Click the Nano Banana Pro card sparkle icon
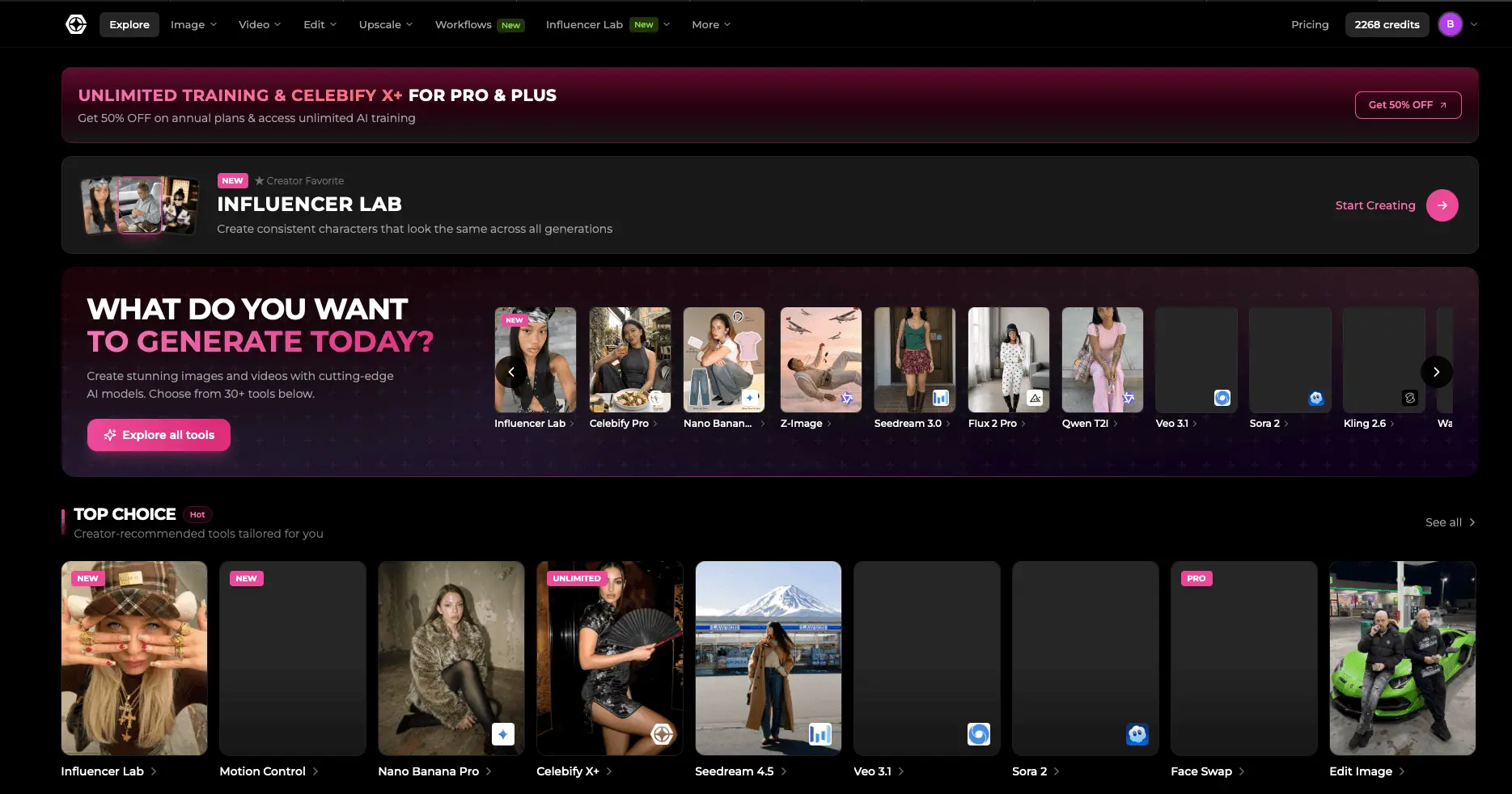The image size is (1512, 794). tap(503, 734)
